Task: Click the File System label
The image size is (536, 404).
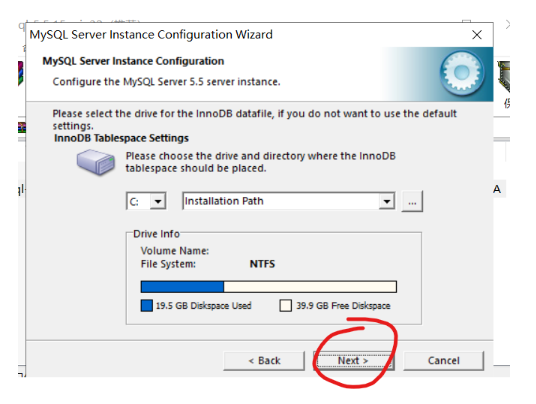Action: (x=168, y=264)
